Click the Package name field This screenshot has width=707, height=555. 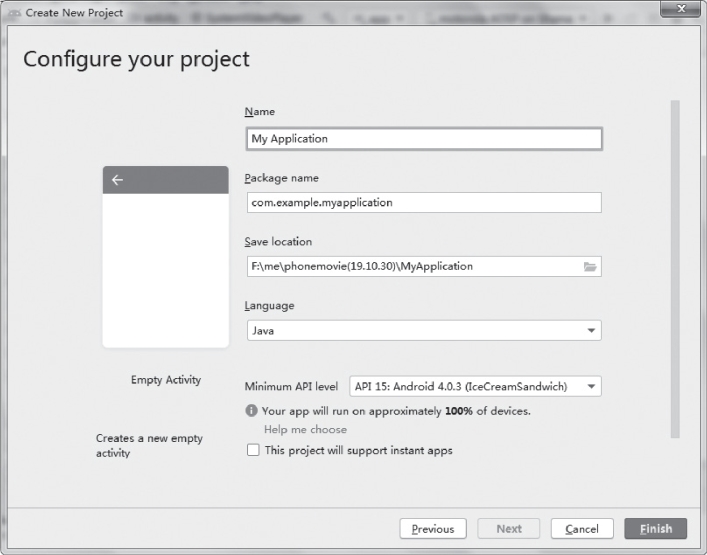[423, 203]
